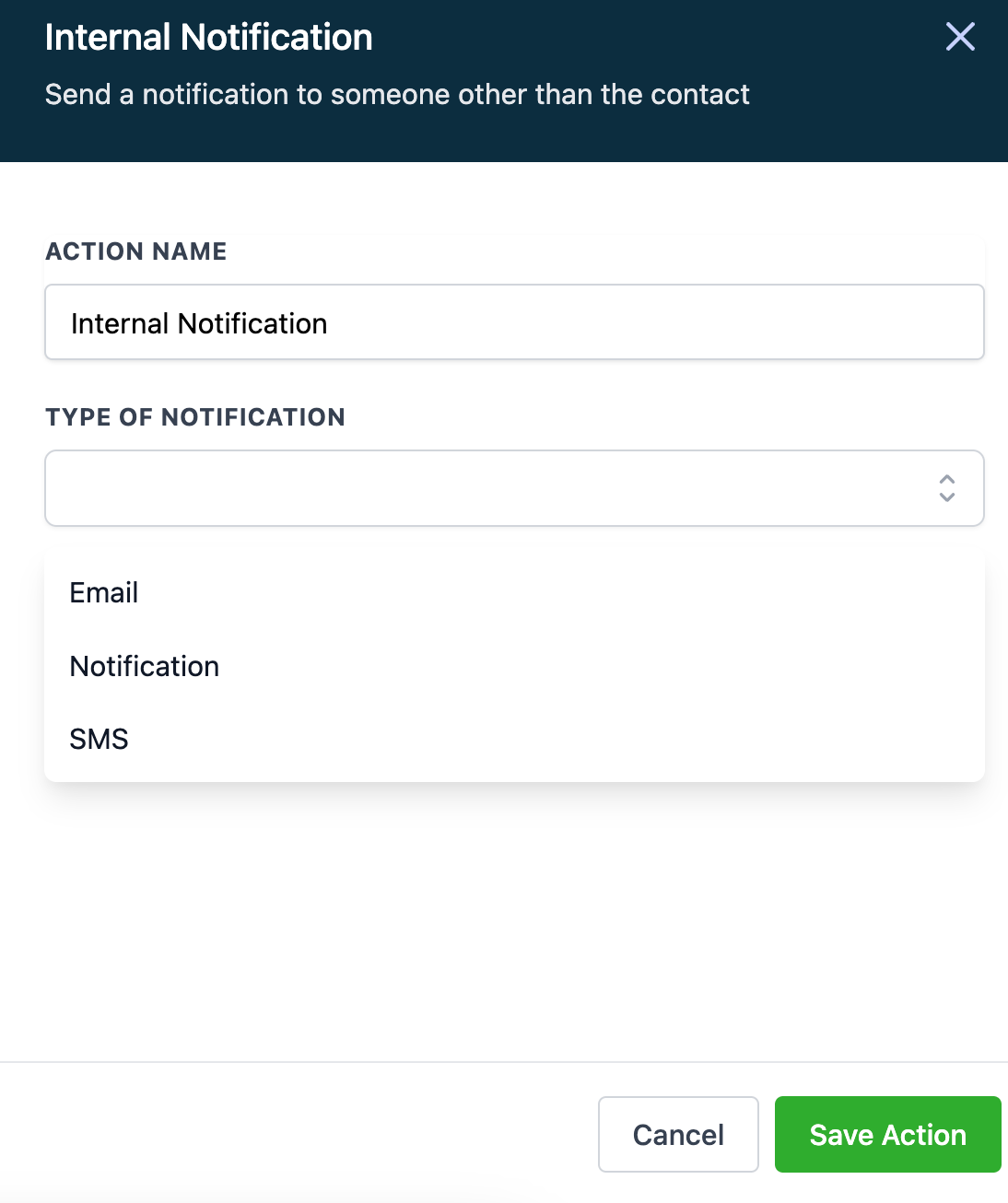The height and width of the screenshot is (1203, 1008).
Task: Click the TYPE OF NOTIFICATION label
Action: coord(195,417)
